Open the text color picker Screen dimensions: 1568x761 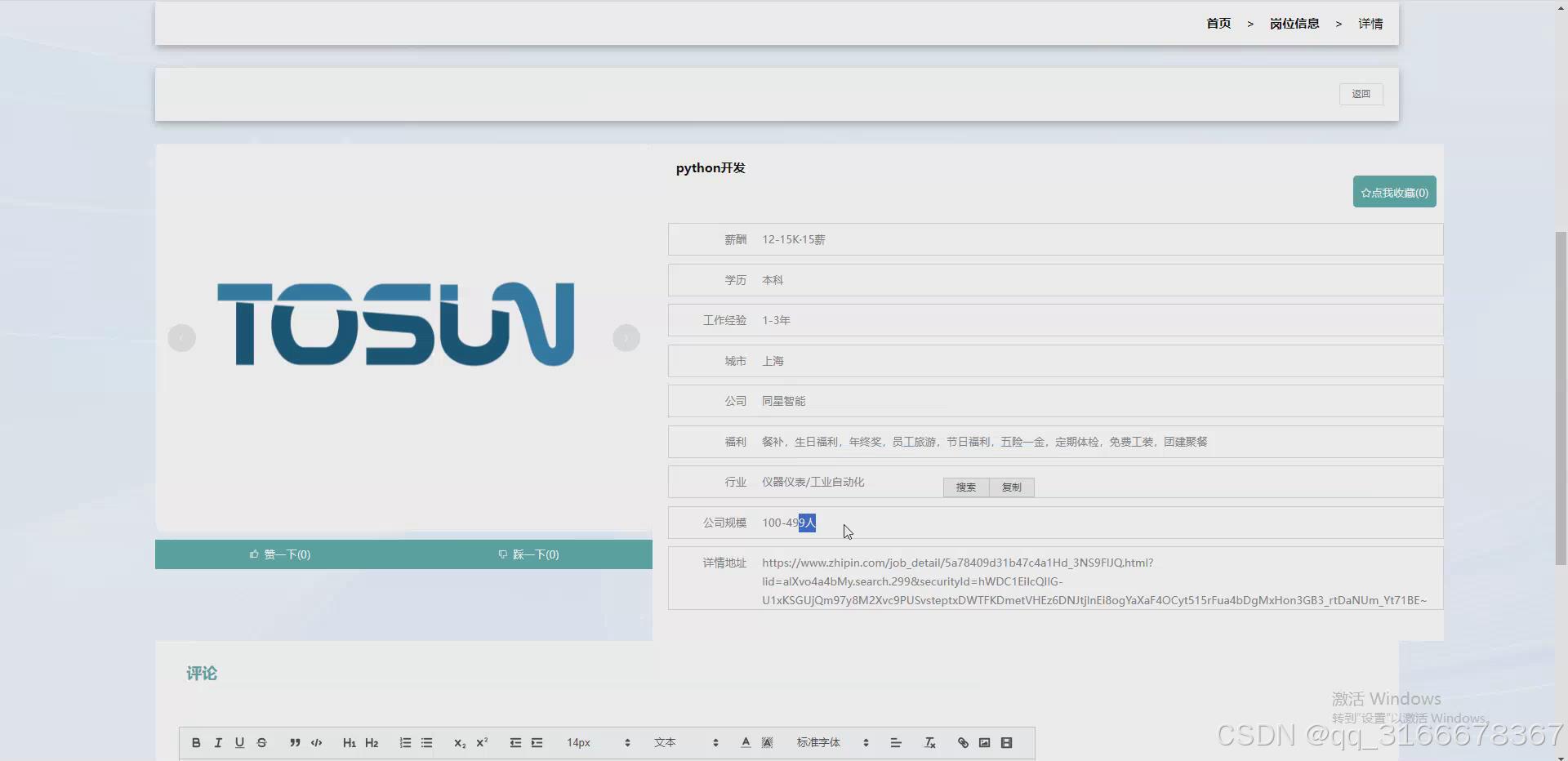point(746,743)
